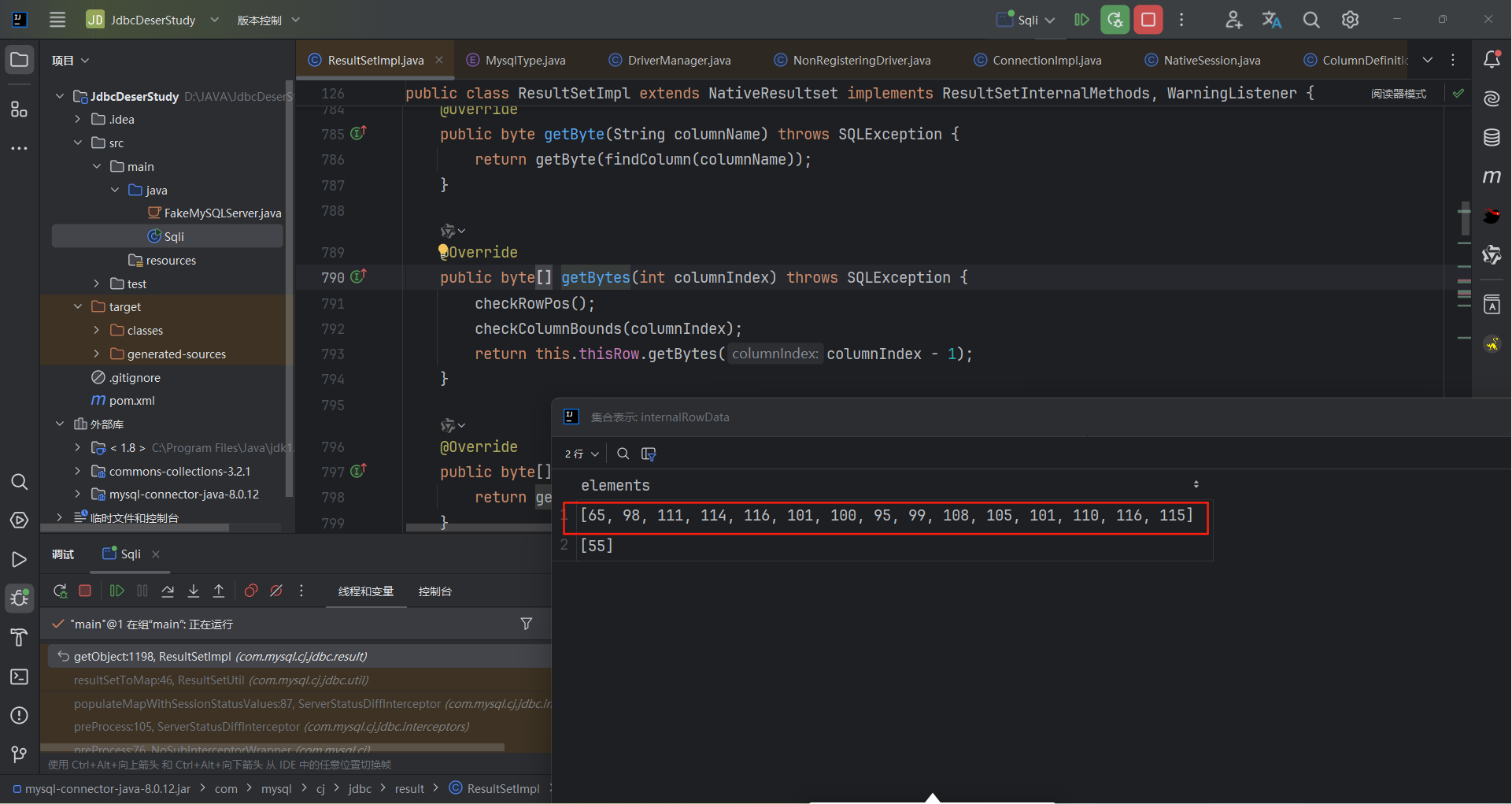Viewport: 1512px width, 804px height.
Task: Close the ResultSetImpl.java tab
Action: 439,60
